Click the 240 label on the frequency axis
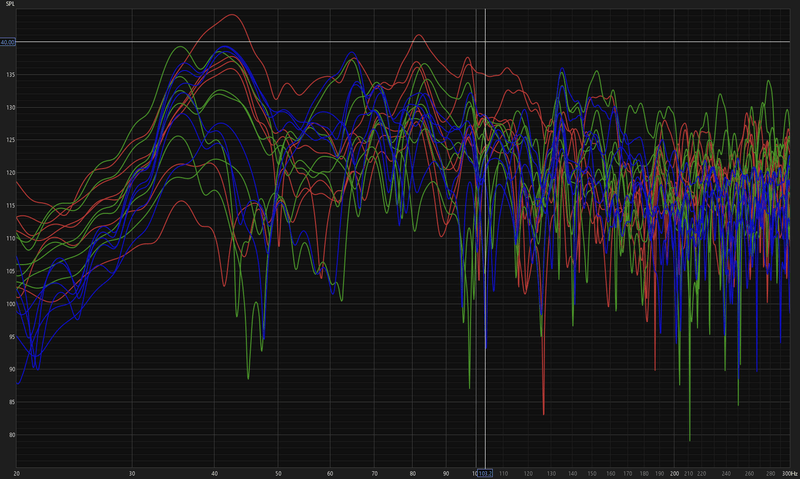800x479 pixels. 726,474
